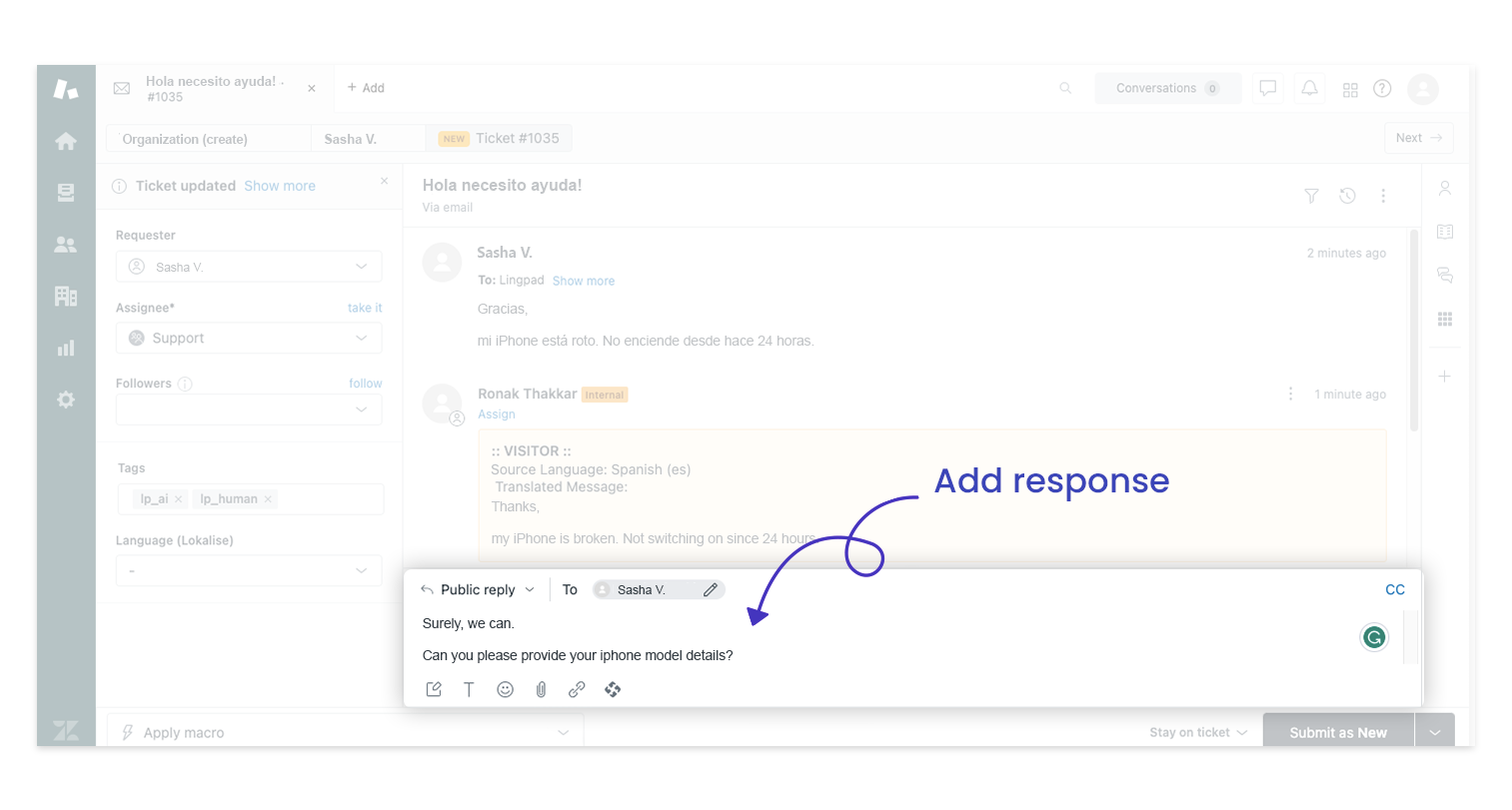The height and width of the screenshot is (810, 1512).
Task: Click the Tags input field
Action: point(250,499)
